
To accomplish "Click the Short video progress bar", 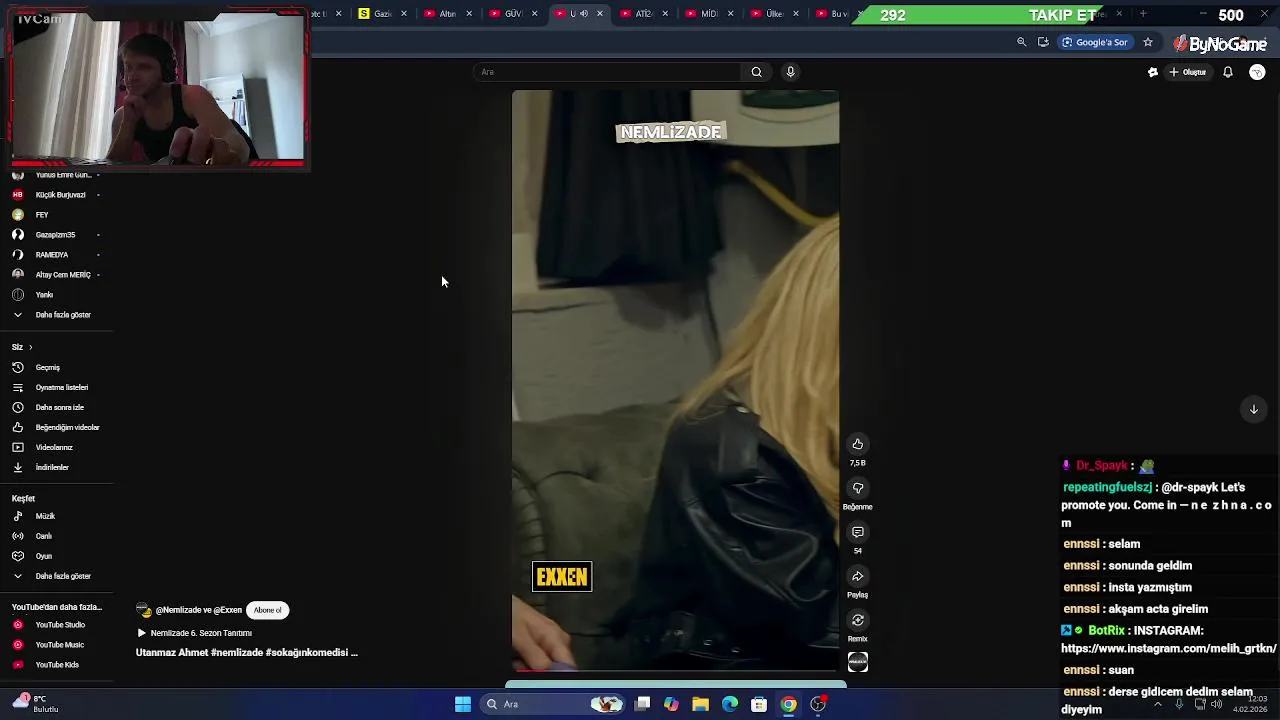I will pos(675,670).
